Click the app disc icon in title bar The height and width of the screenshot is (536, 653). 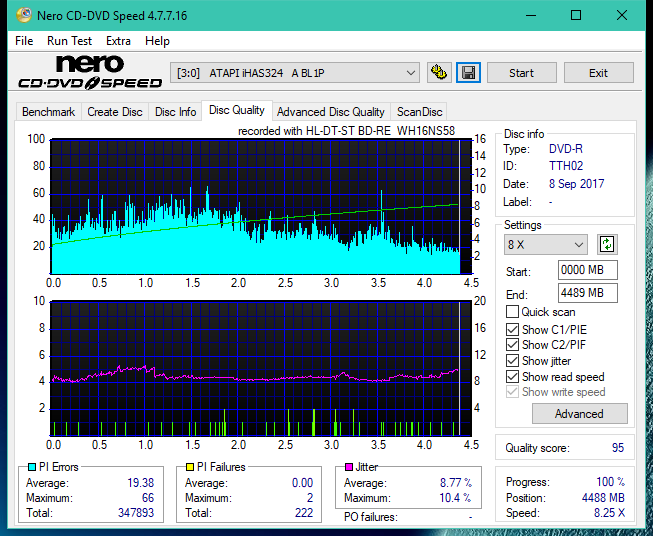[x=24, y=15]
